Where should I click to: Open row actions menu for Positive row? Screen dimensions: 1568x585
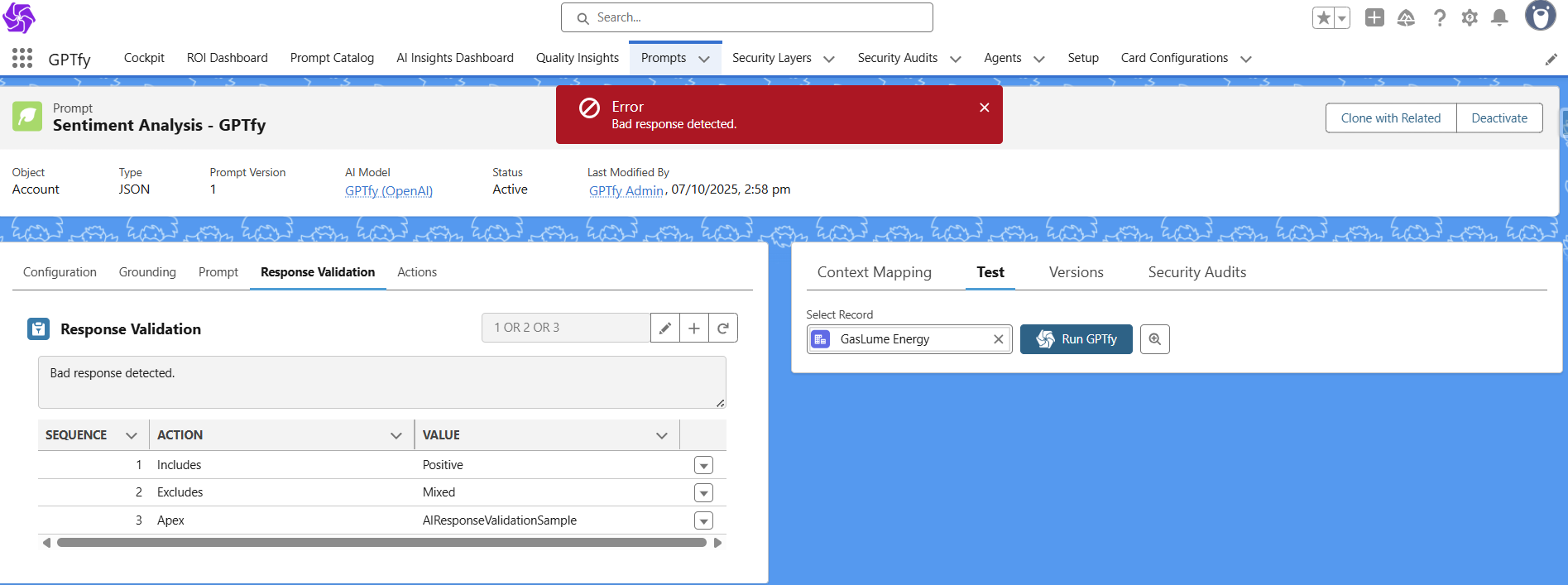pos(703,466)
